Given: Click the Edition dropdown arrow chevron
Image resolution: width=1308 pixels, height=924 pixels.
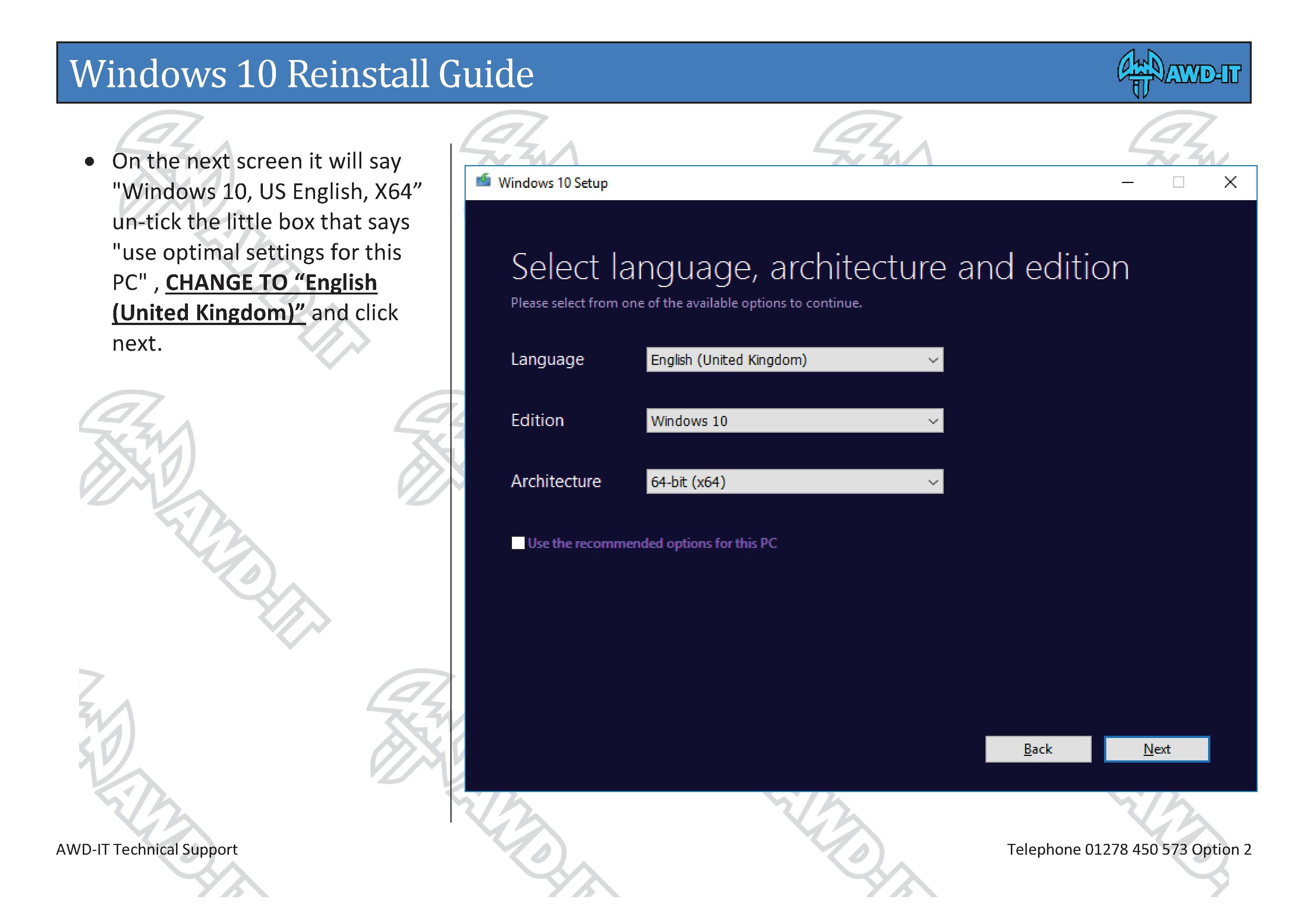Looking at the screenshot, I should (933, 421).
